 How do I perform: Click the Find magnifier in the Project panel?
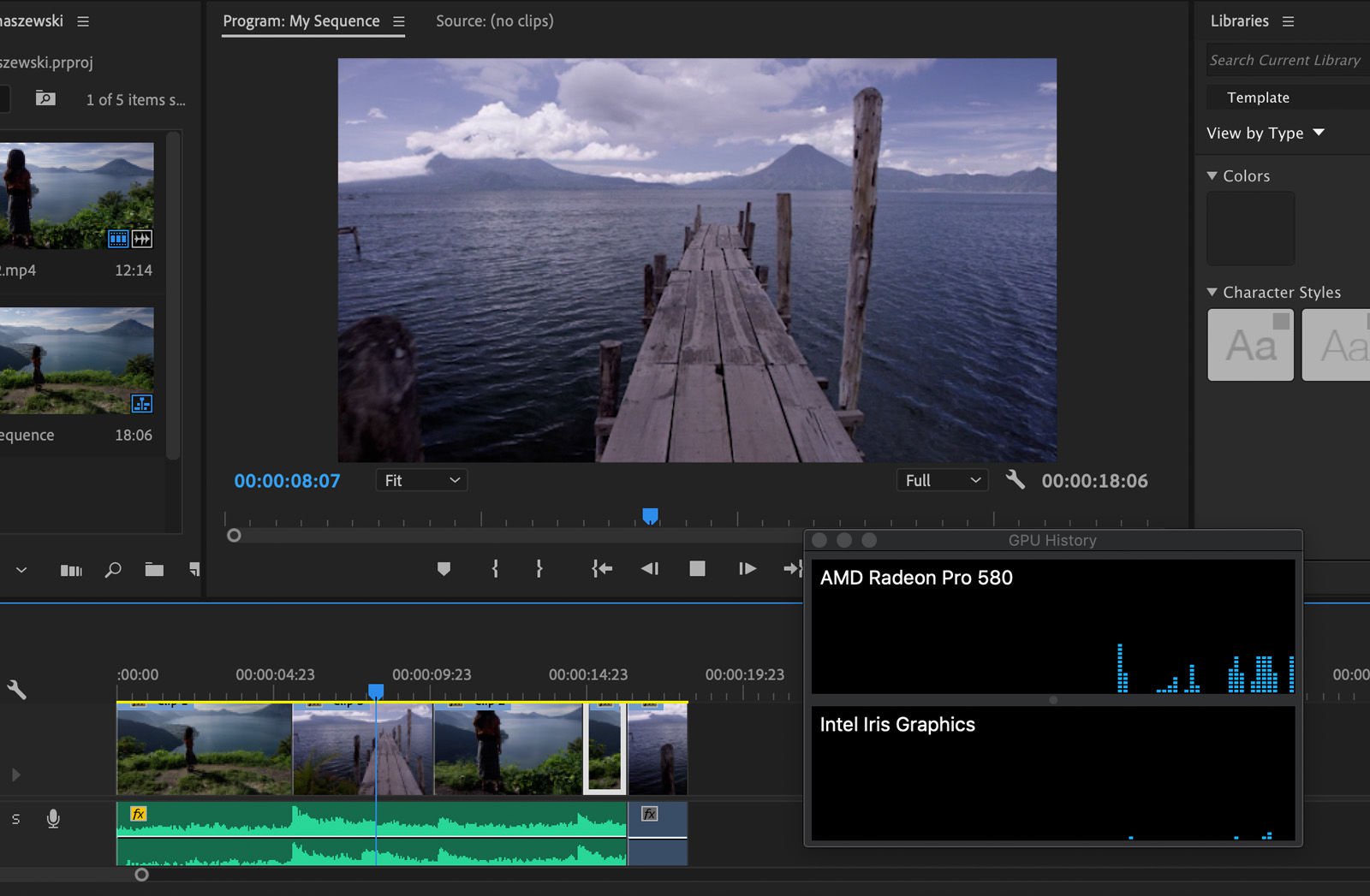click(112, 570)
